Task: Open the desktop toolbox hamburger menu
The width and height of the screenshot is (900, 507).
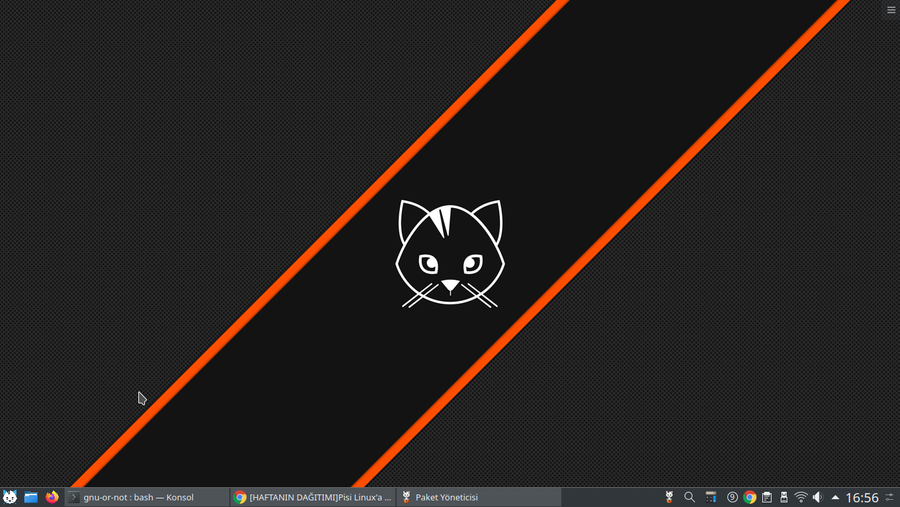Action: pos(891,10)
